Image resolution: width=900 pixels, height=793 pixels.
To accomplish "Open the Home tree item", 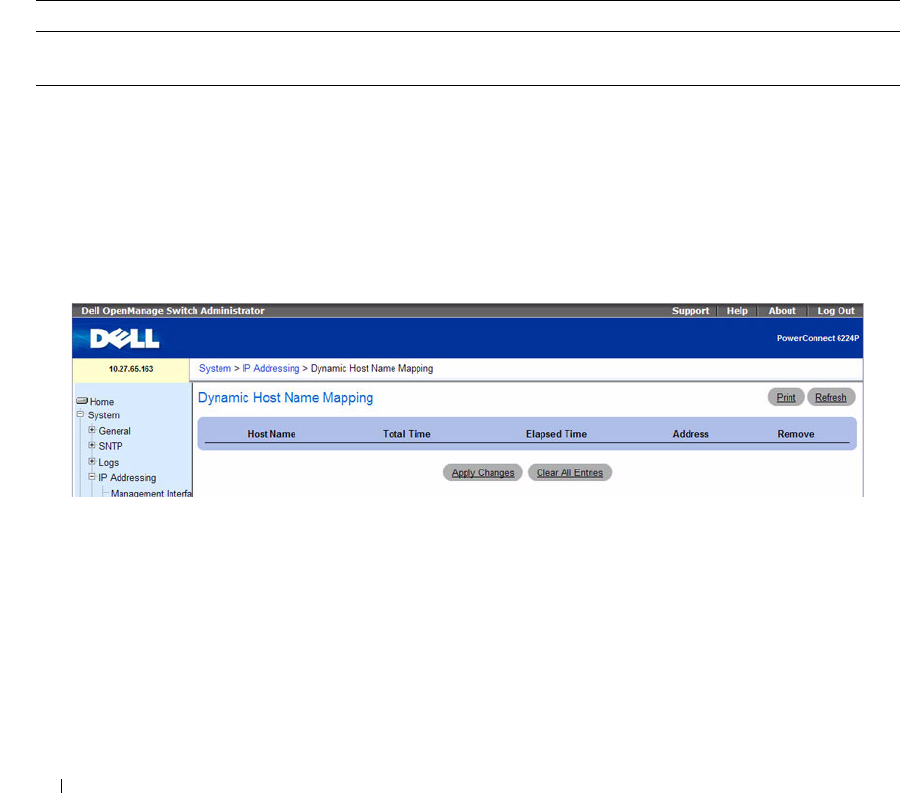I will click(102, 402).
